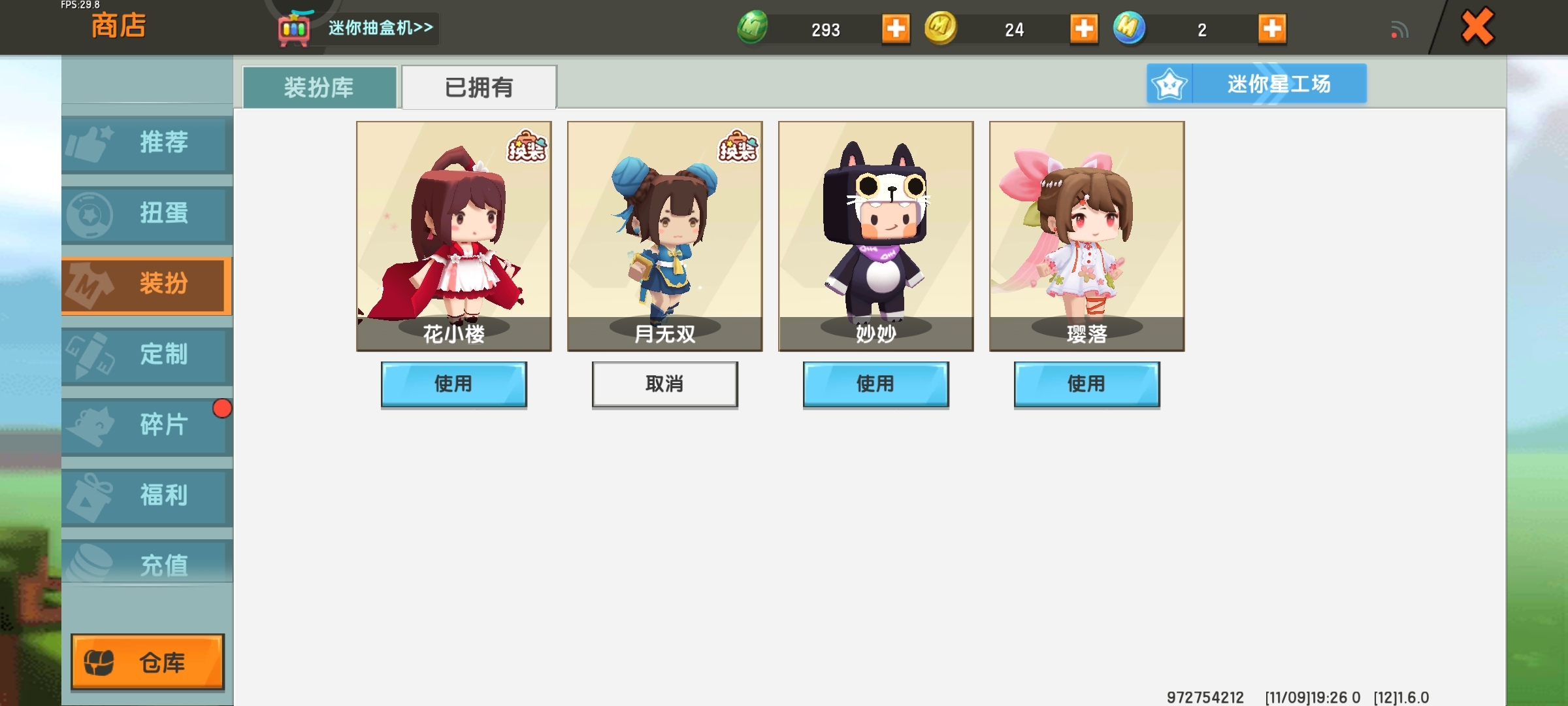Tap the 换装 badge on 花小楼 card

coord(527,146)
